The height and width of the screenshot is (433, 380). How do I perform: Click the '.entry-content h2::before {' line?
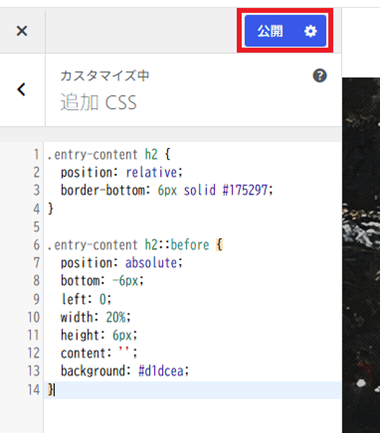[x=135, y=245]
